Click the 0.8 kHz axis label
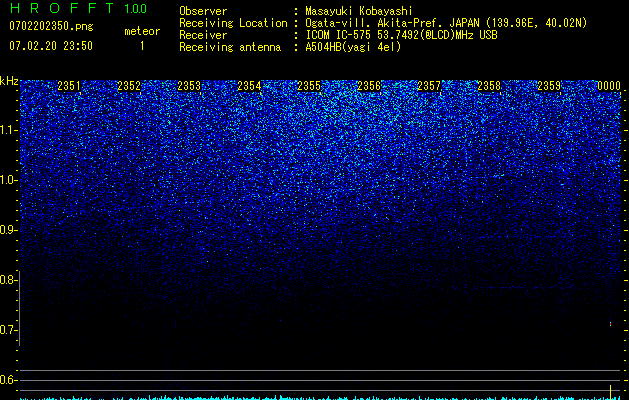 point(8,280)
